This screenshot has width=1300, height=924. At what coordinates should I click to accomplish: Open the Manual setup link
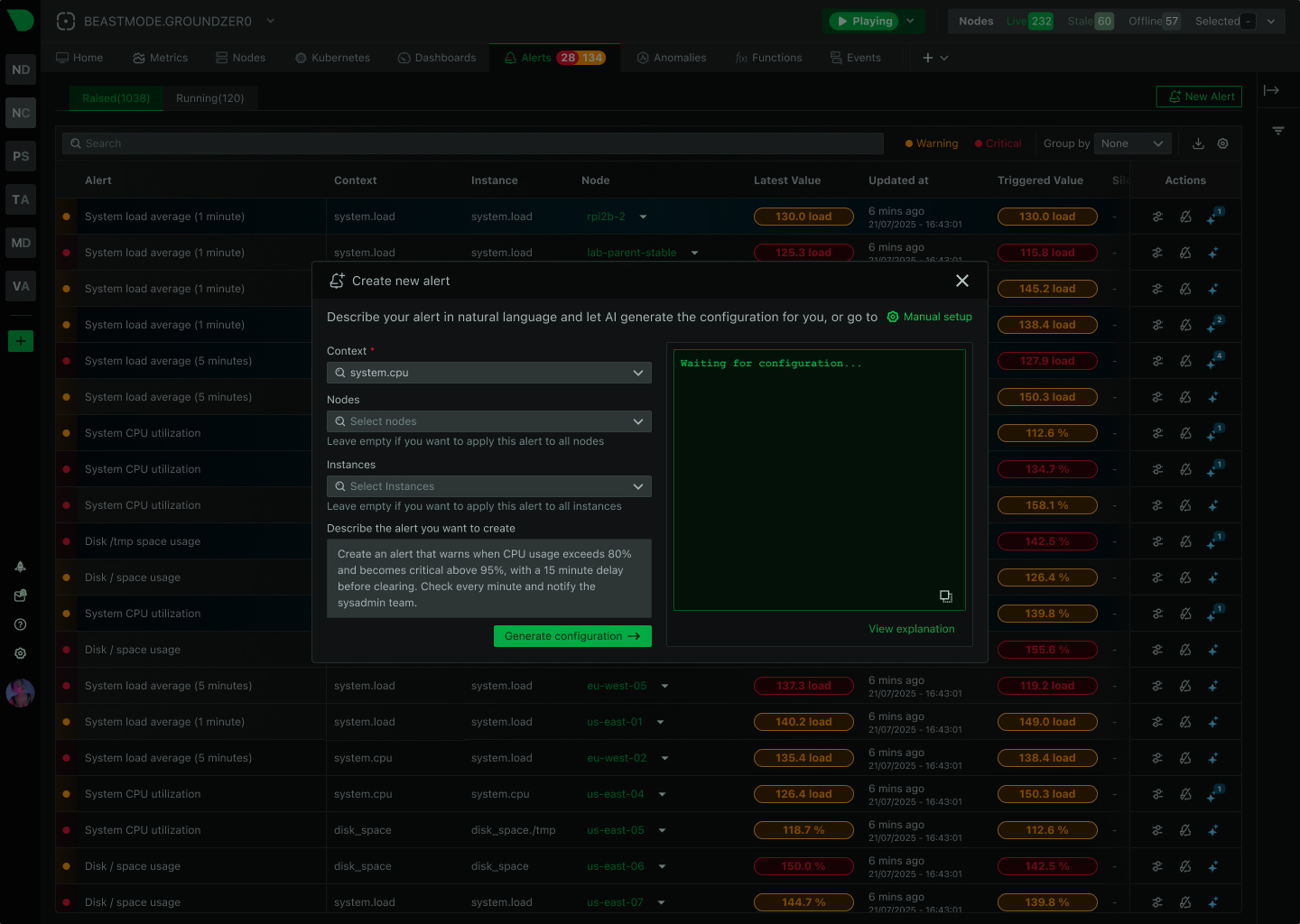tap(930, 317)
